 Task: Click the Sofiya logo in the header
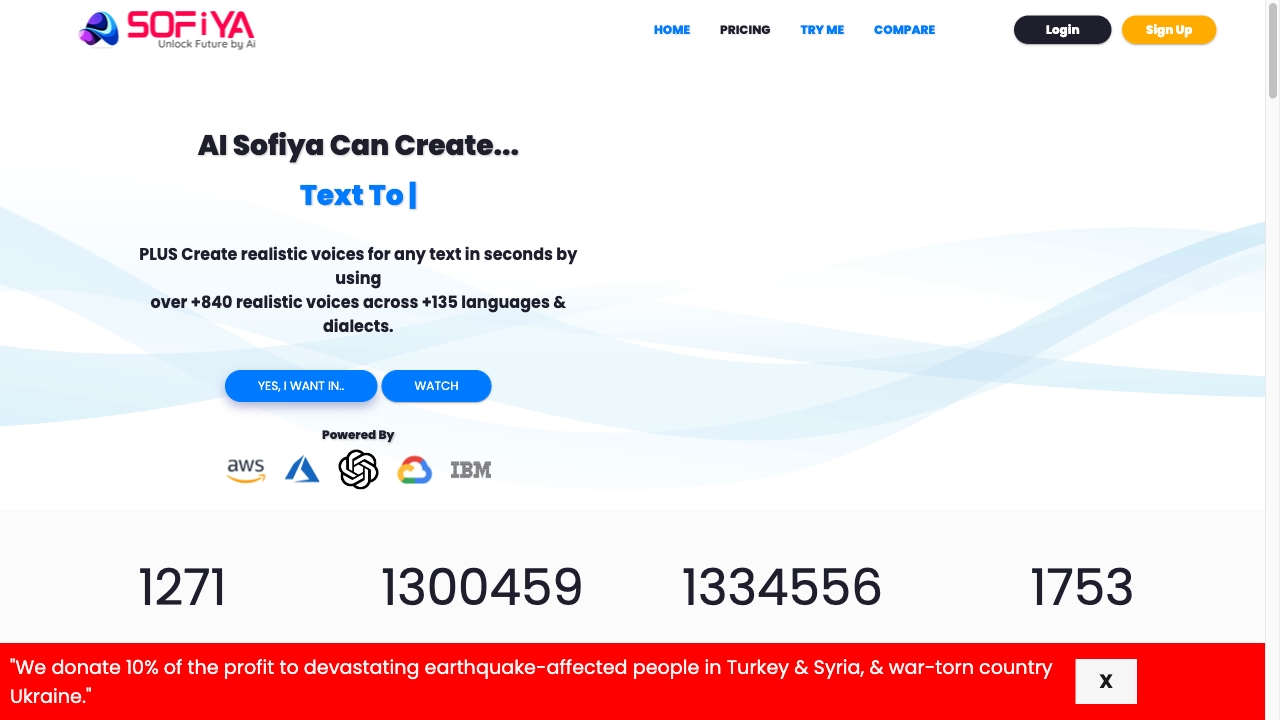click(x=166, y=29)
